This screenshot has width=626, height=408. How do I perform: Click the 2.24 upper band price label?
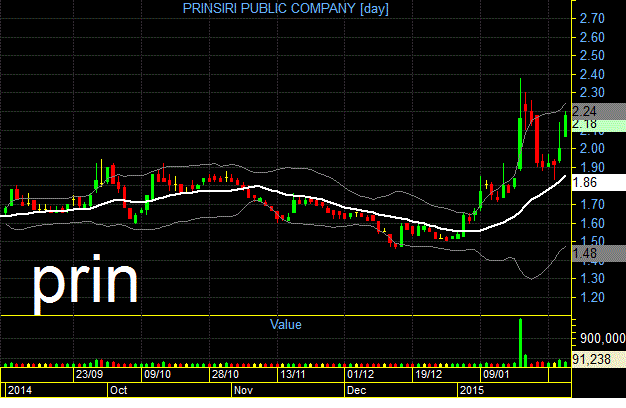598,111
